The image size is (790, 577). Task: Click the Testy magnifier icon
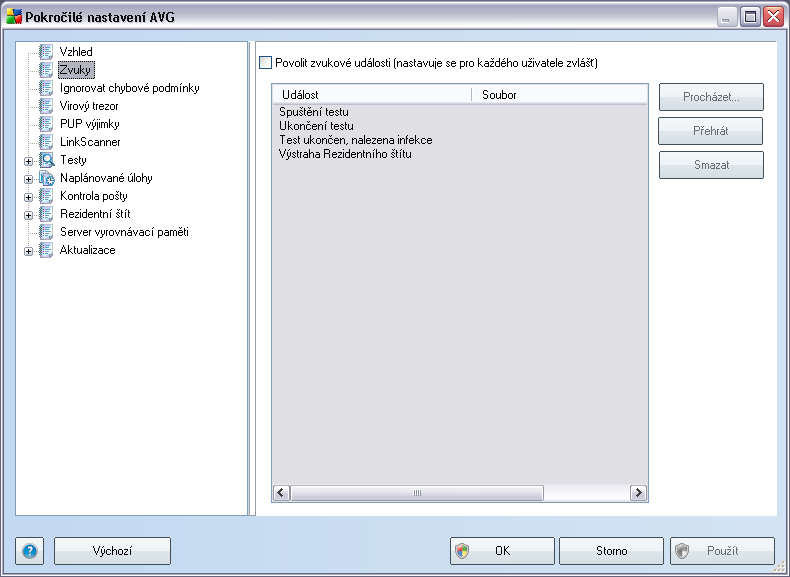click(46, 160)
